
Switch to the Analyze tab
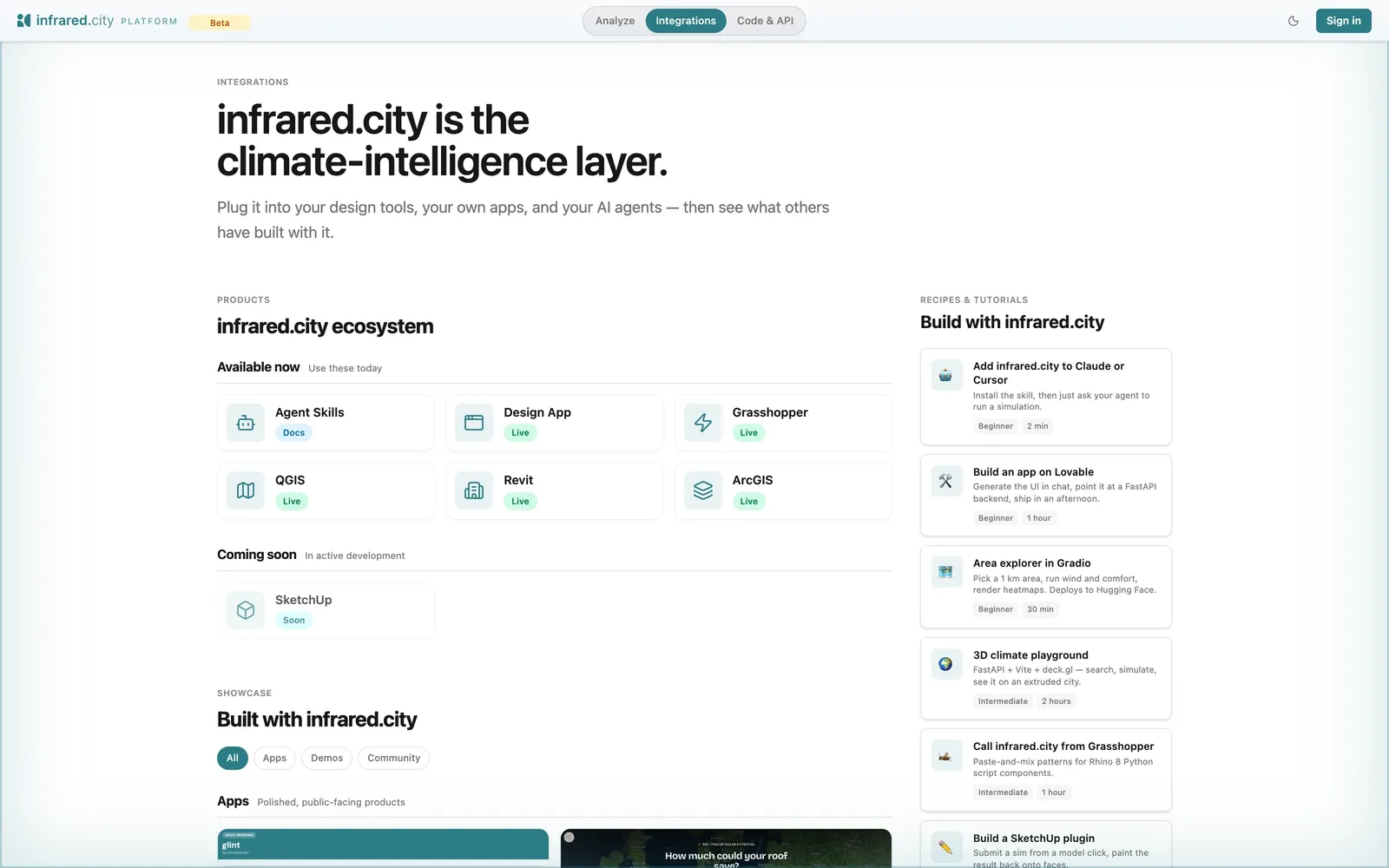click(615, 21)
